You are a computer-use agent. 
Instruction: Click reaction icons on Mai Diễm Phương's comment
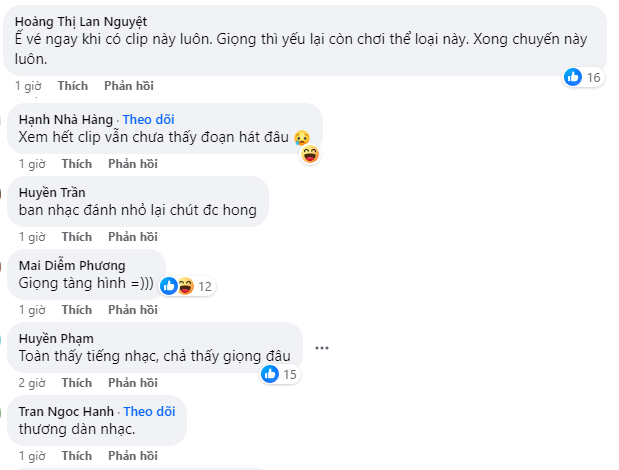pyautogui.click(x=177, y=286)
